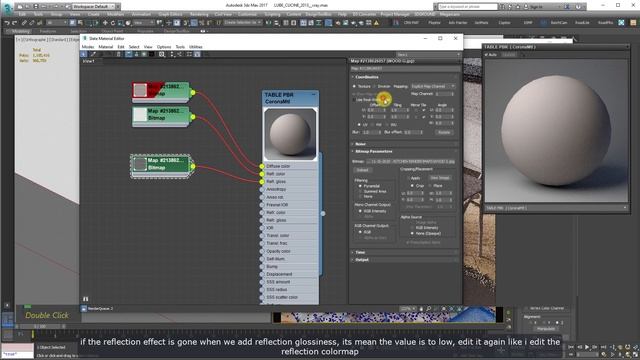Click the Auto toggle in preview window
This screenshot has height=360, width=640.
coord(491,55)
